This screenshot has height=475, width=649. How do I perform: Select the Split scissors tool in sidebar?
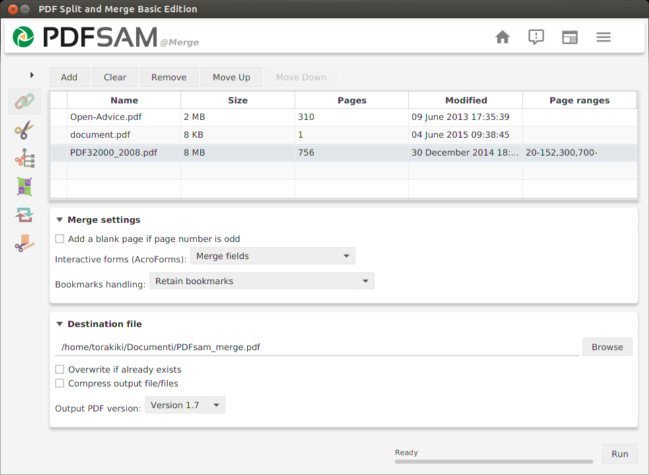coord(24,129)
